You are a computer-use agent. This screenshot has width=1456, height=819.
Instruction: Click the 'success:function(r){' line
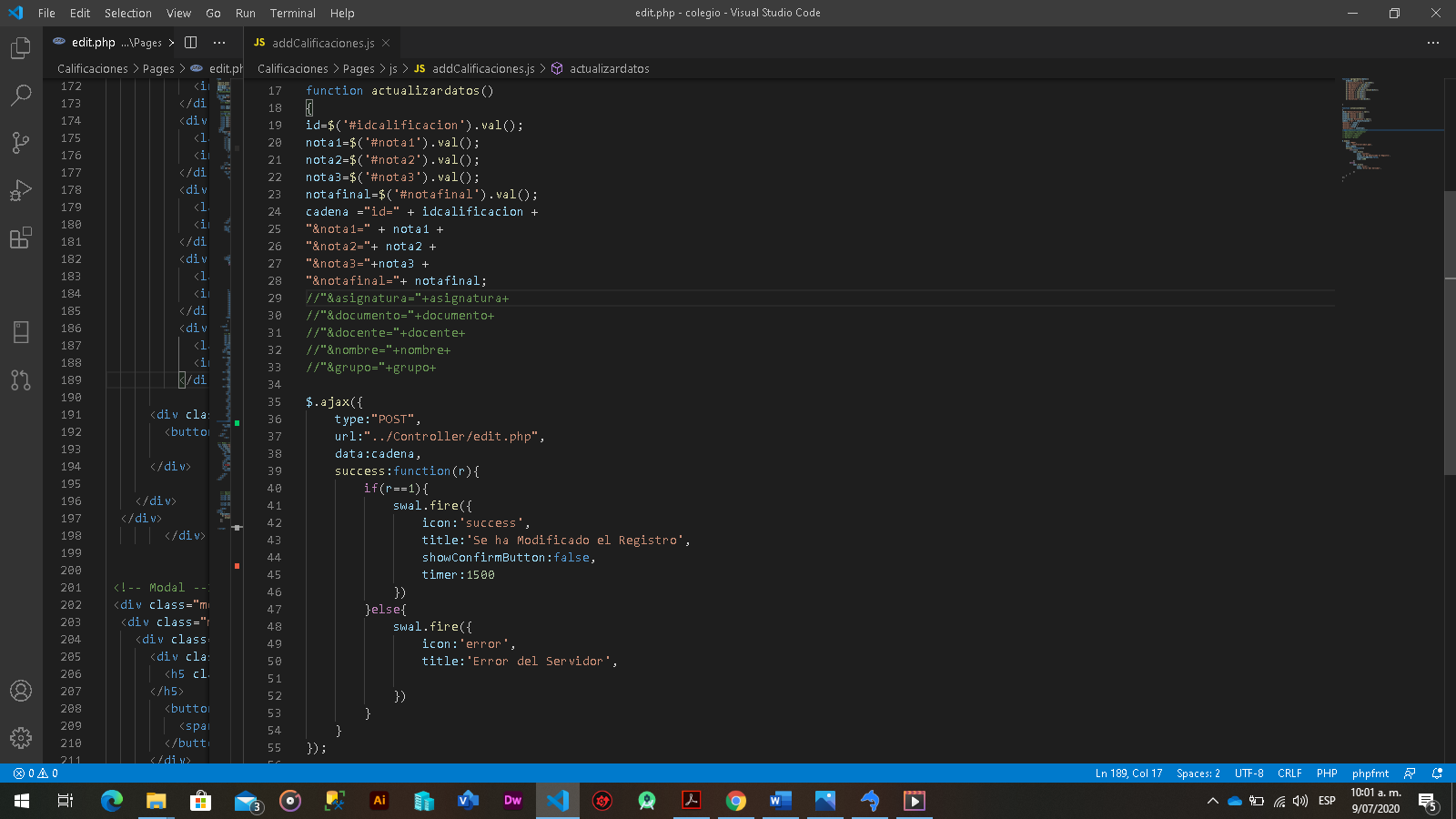[407, 470]
